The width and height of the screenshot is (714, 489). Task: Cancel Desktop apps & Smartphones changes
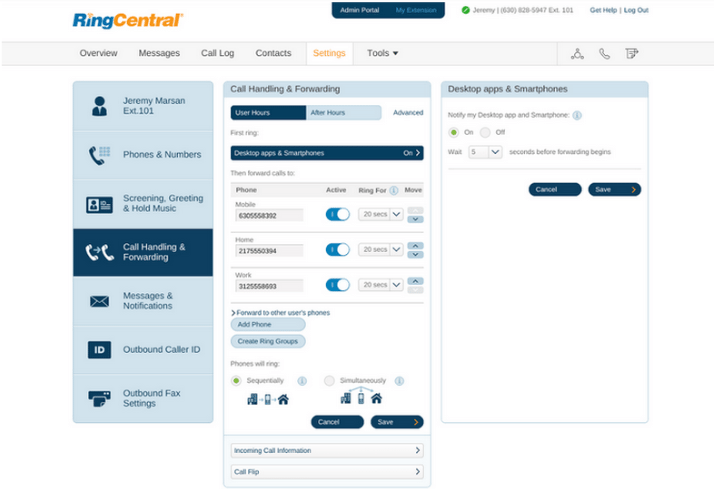click(x=555, y=190)
